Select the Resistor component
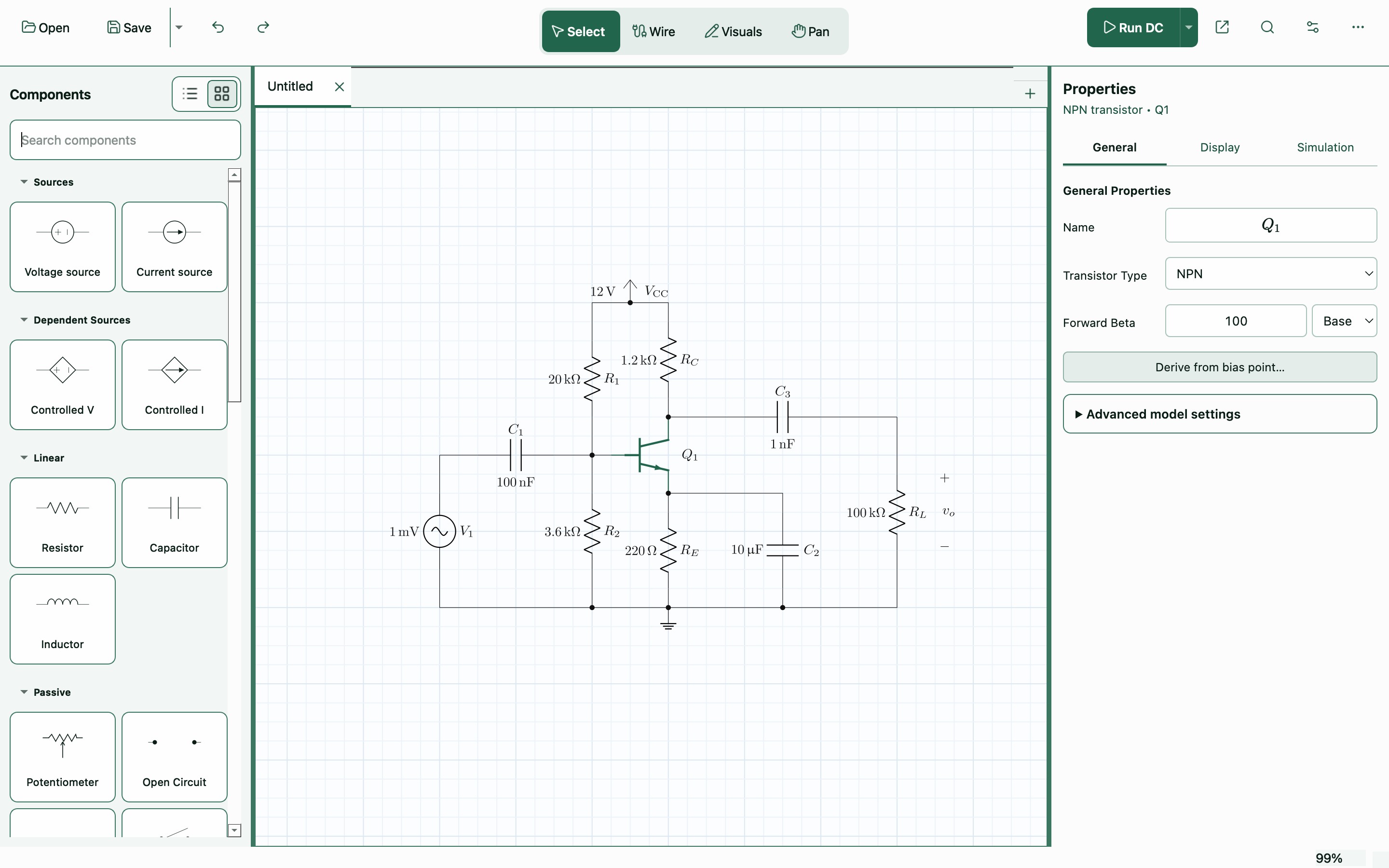Image resolution: width=1389 pixels, height=868 pixels. coord(63,522)
